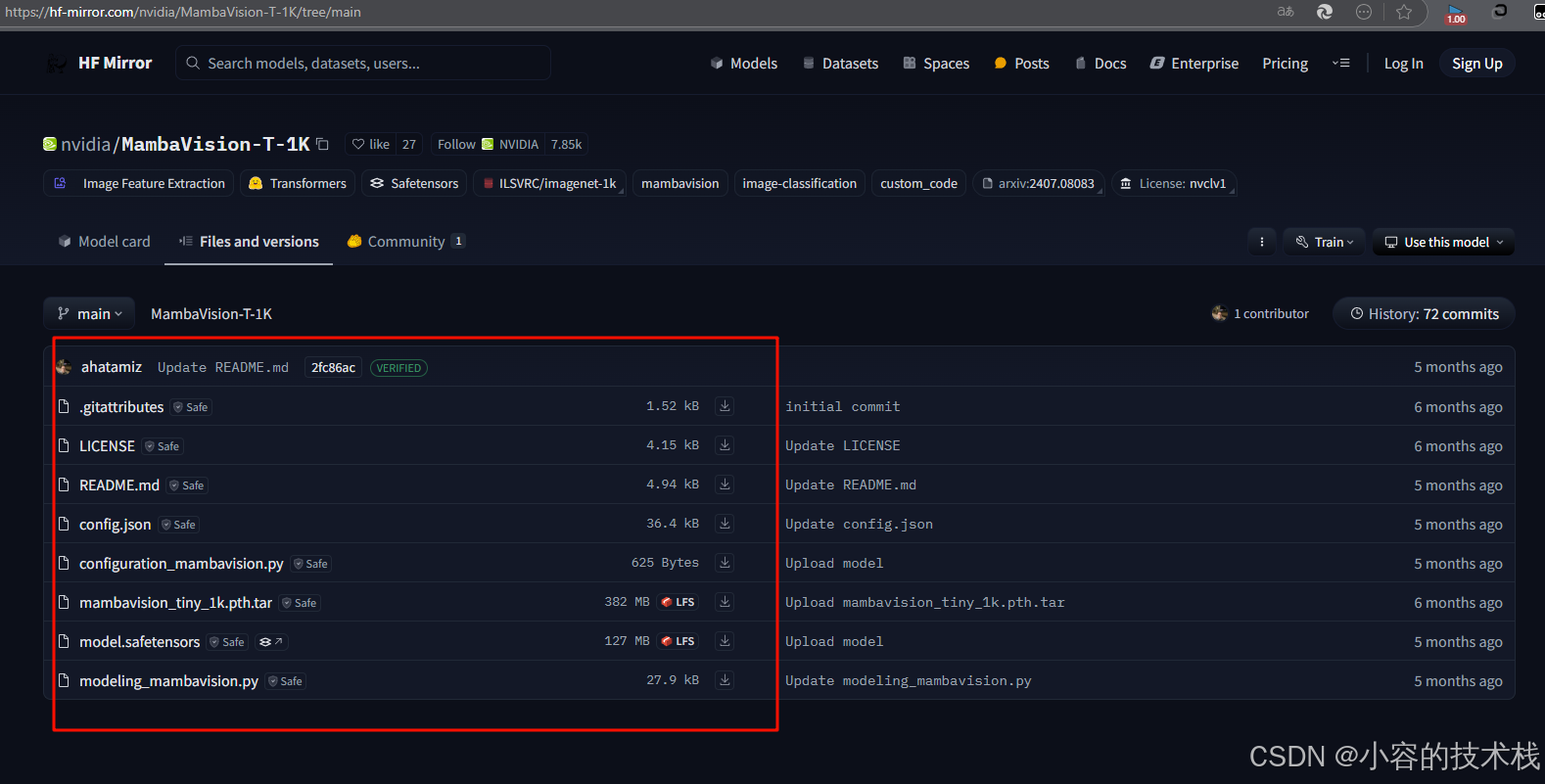Click the contributor avatar icon
The height and width of the screenshot is (784, 1545).
click(1220, 313)
